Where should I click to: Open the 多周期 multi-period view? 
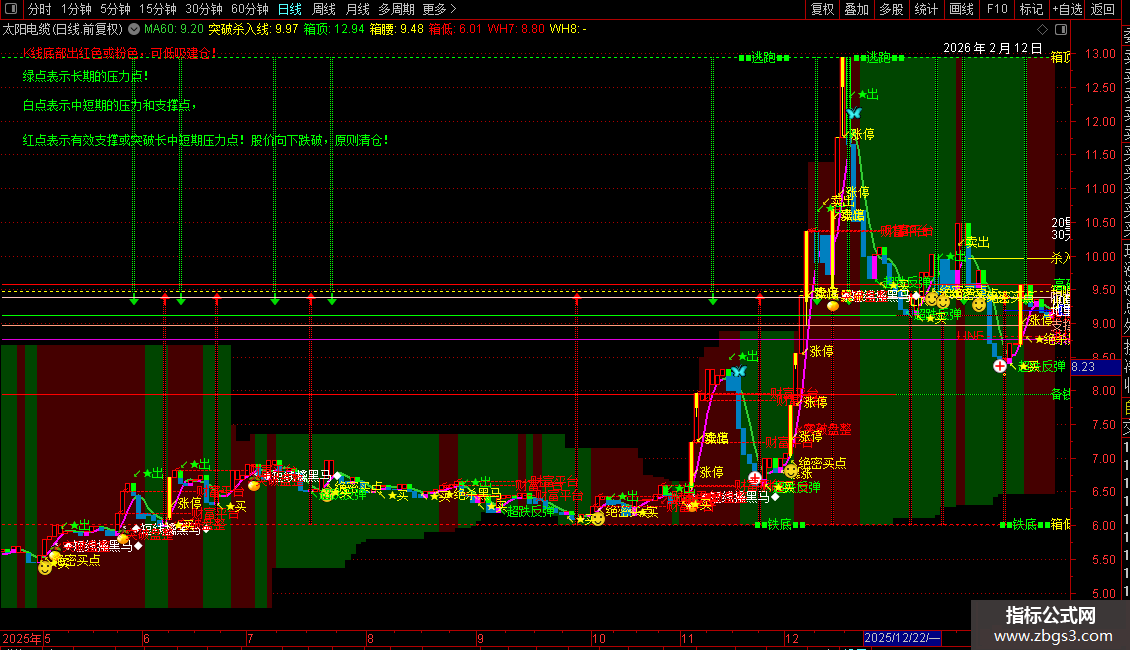tap(396, 9)
